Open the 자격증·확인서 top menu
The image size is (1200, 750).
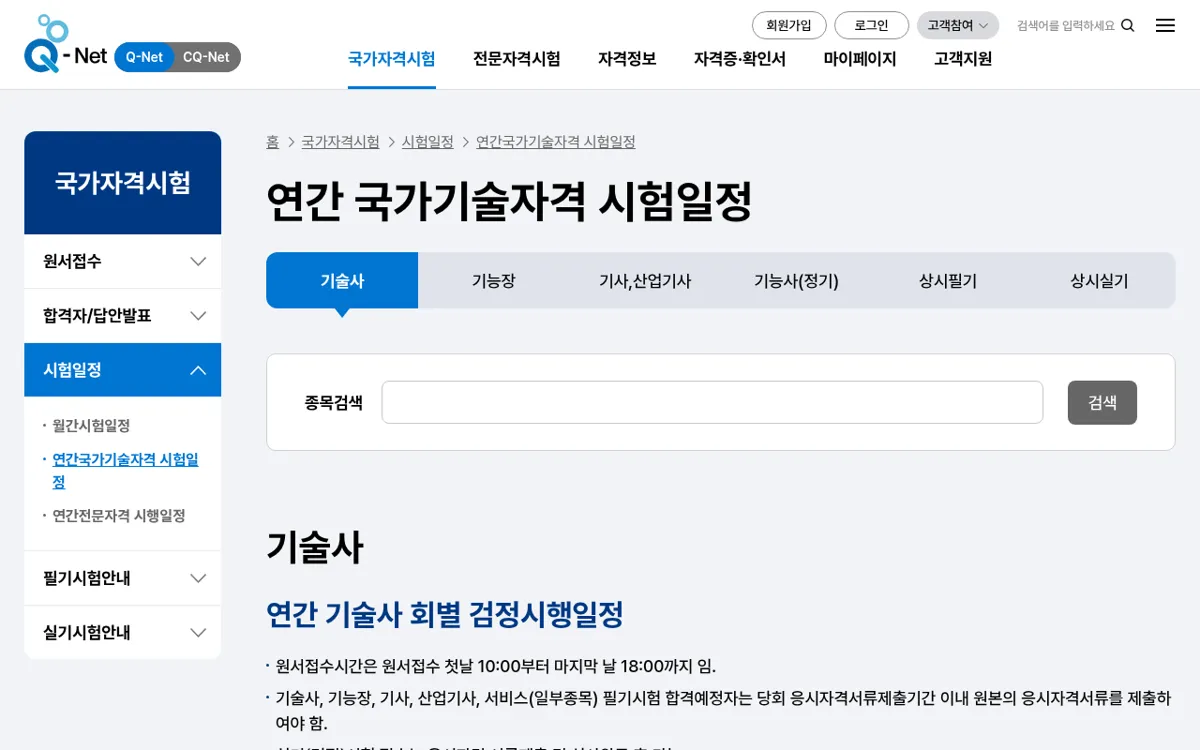(x=740, y=59)
